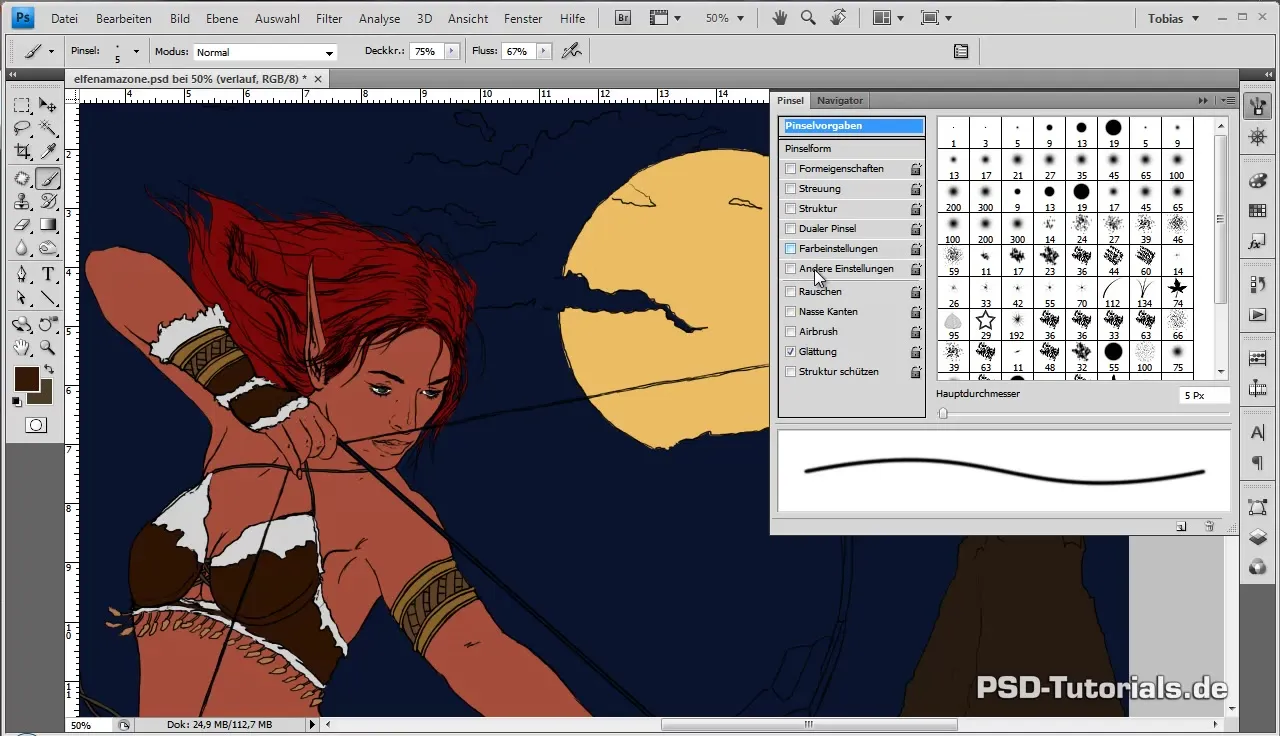This screenshot has height=736, width=1280.
Task: Click the Hauptdurchmesser slider handle
Action: [x=943, y=414]
